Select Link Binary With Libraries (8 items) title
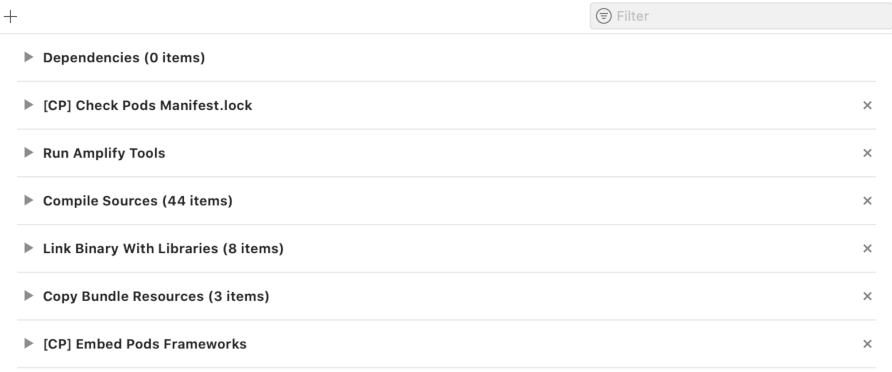Screen dimensions: 892x372 [163, 249]
